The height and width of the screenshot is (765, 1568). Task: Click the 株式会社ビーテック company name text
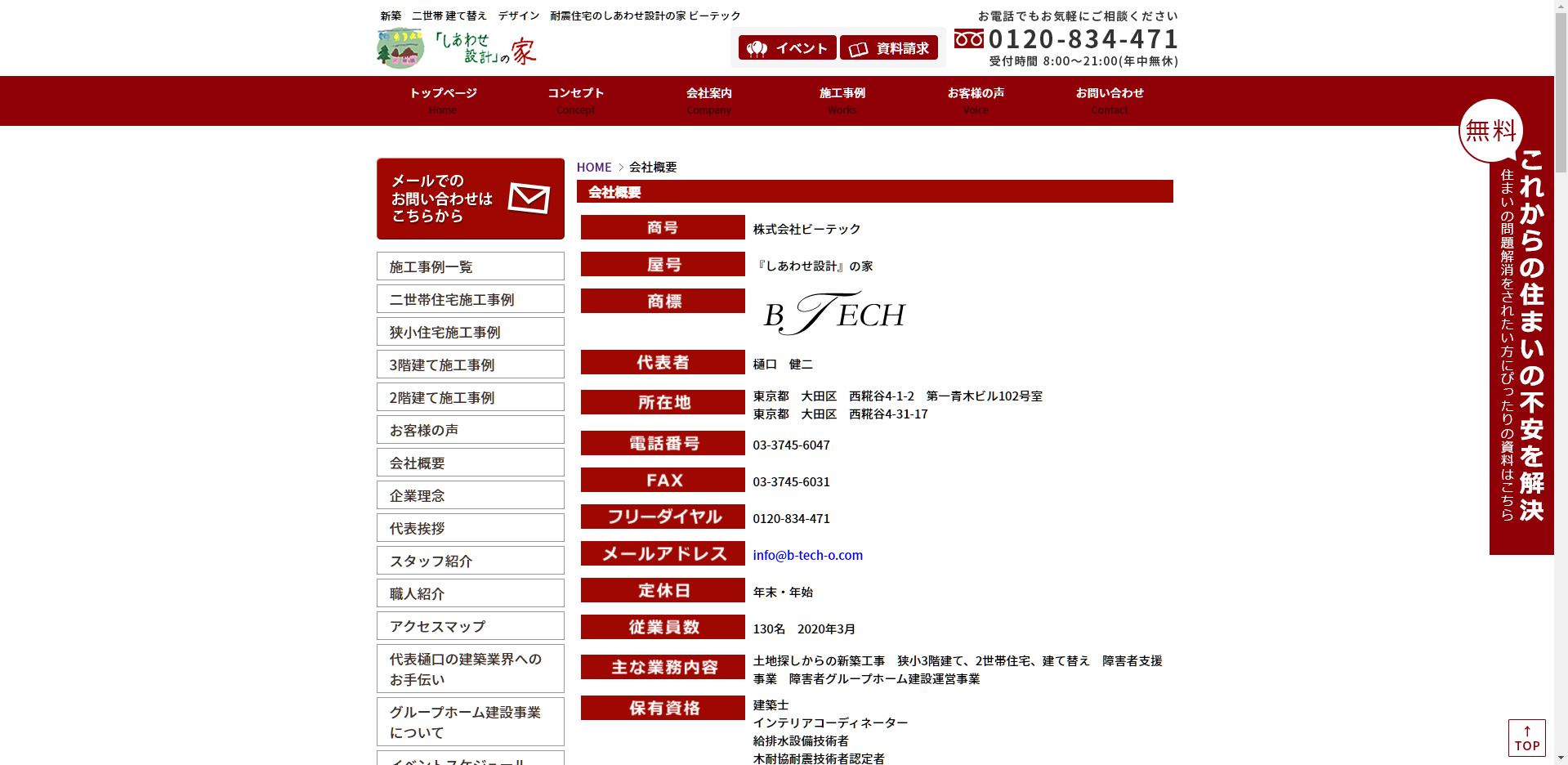pyautogui.click(x=806, y=229)
